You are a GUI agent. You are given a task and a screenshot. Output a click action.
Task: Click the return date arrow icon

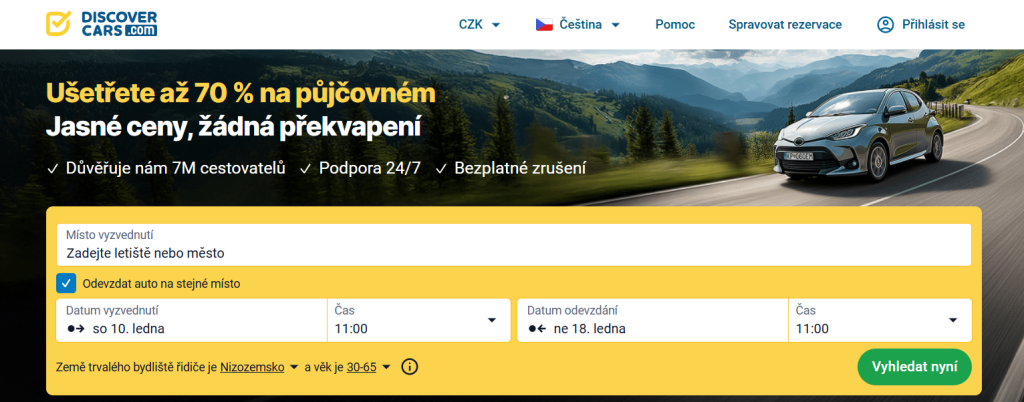click(536, 328)
